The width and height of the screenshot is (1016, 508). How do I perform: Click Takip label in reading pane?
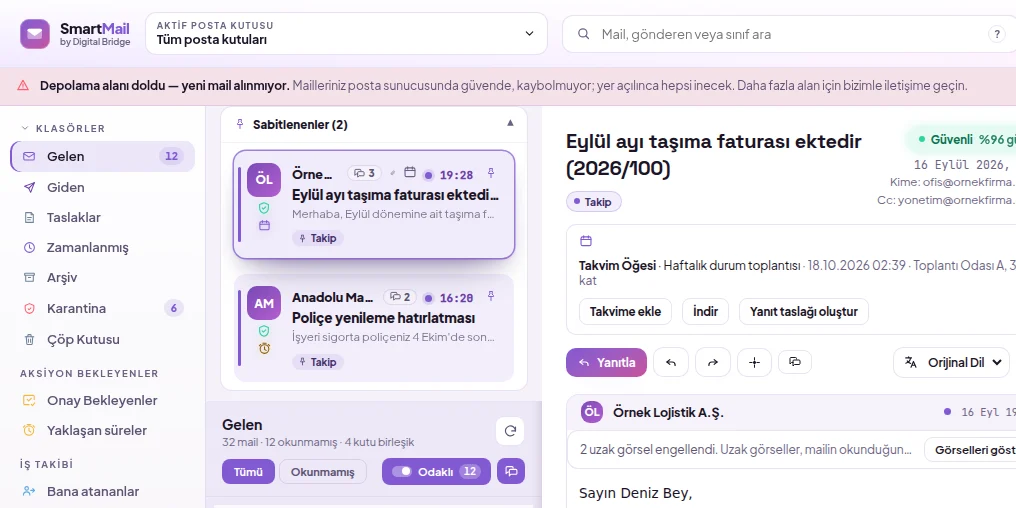593,202
